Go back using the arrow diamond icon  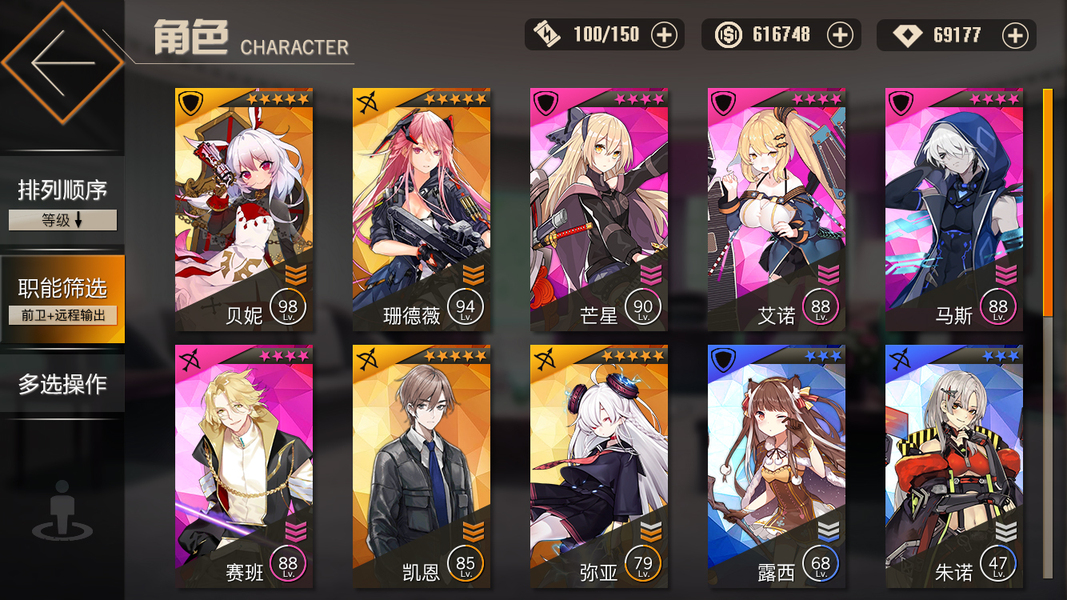(63, 63)
